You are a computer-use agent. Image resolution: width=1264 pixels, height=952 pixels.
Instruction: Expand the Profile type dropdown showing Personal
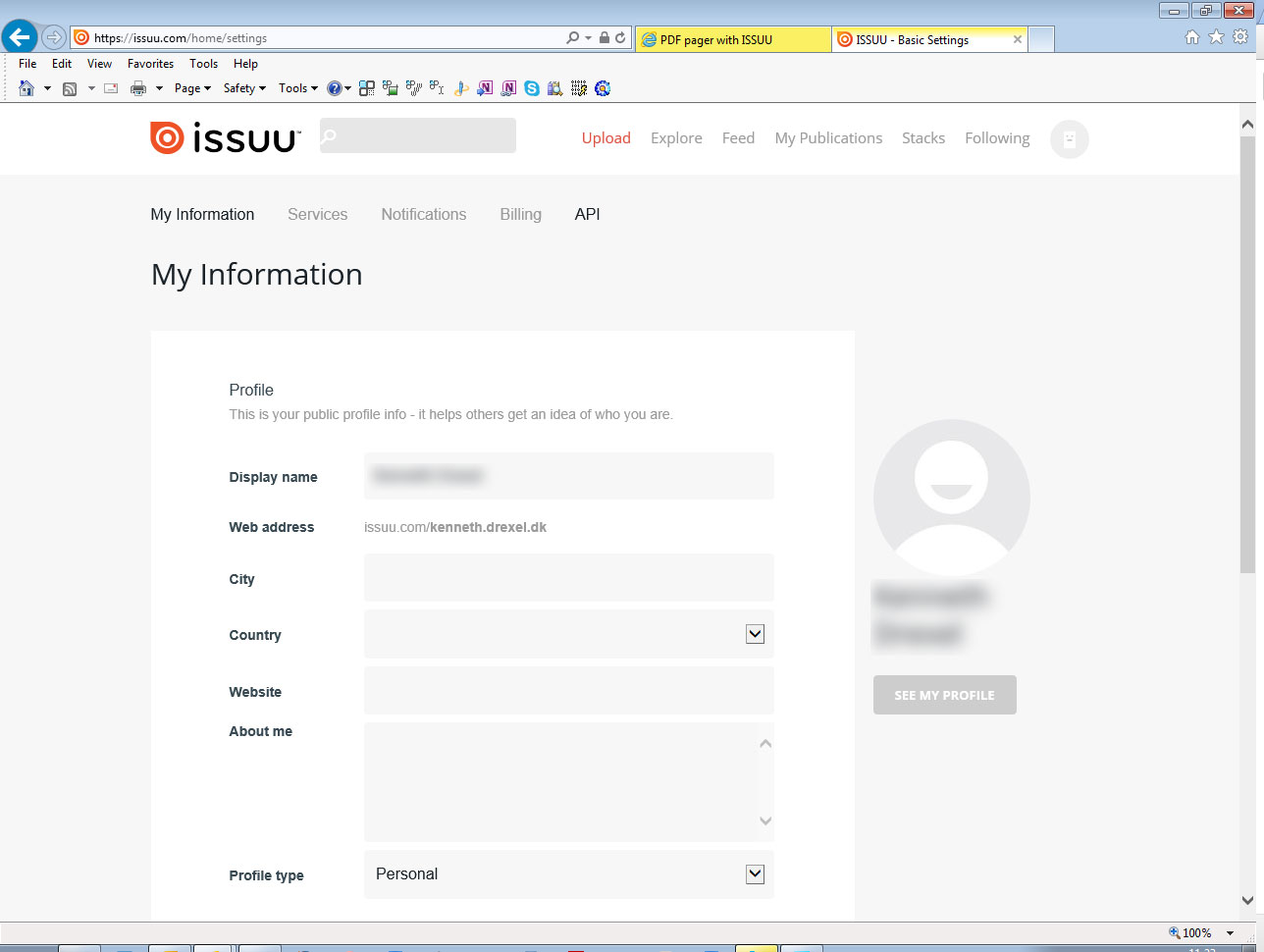[x=755, y=873]
